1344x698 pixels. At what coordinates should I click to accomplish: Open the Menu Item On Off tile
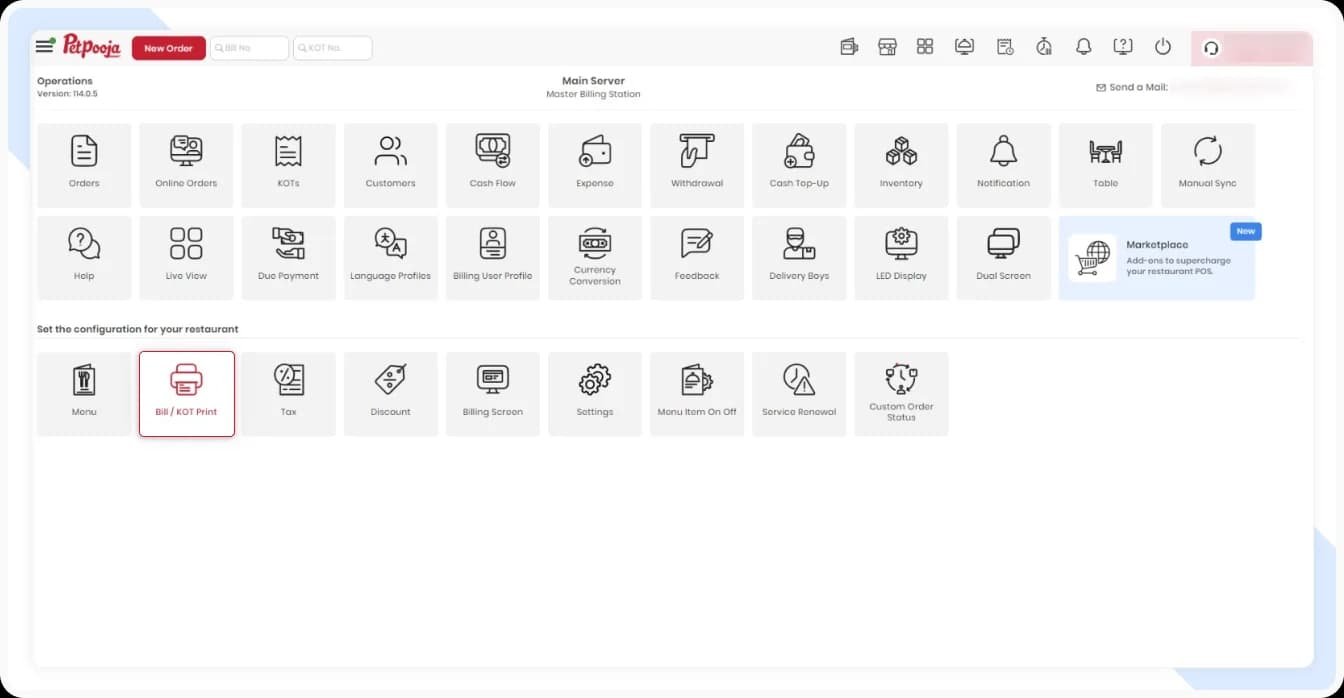[696, 393]
